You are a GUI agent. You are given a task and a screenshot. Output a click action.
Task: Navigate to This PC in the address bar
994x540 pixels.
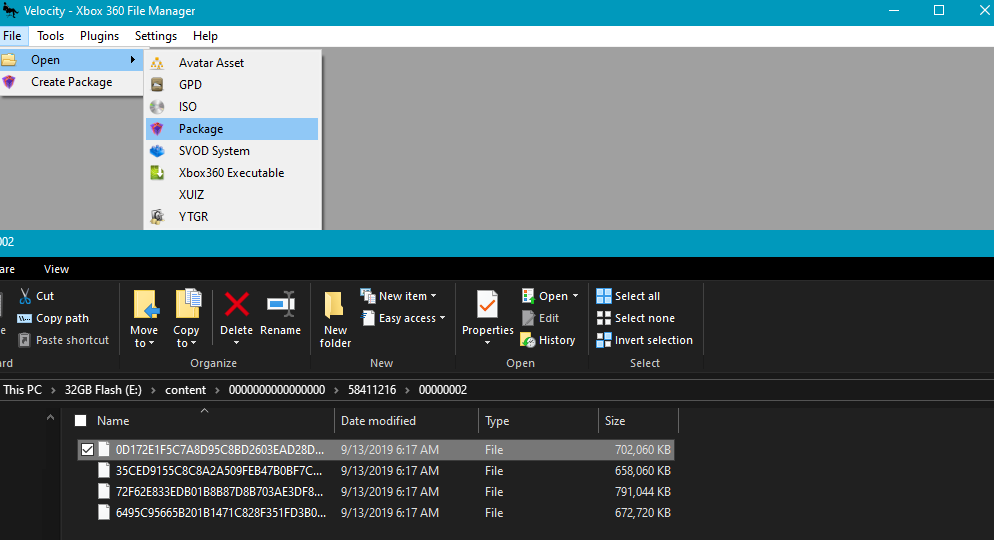[22, 390]
